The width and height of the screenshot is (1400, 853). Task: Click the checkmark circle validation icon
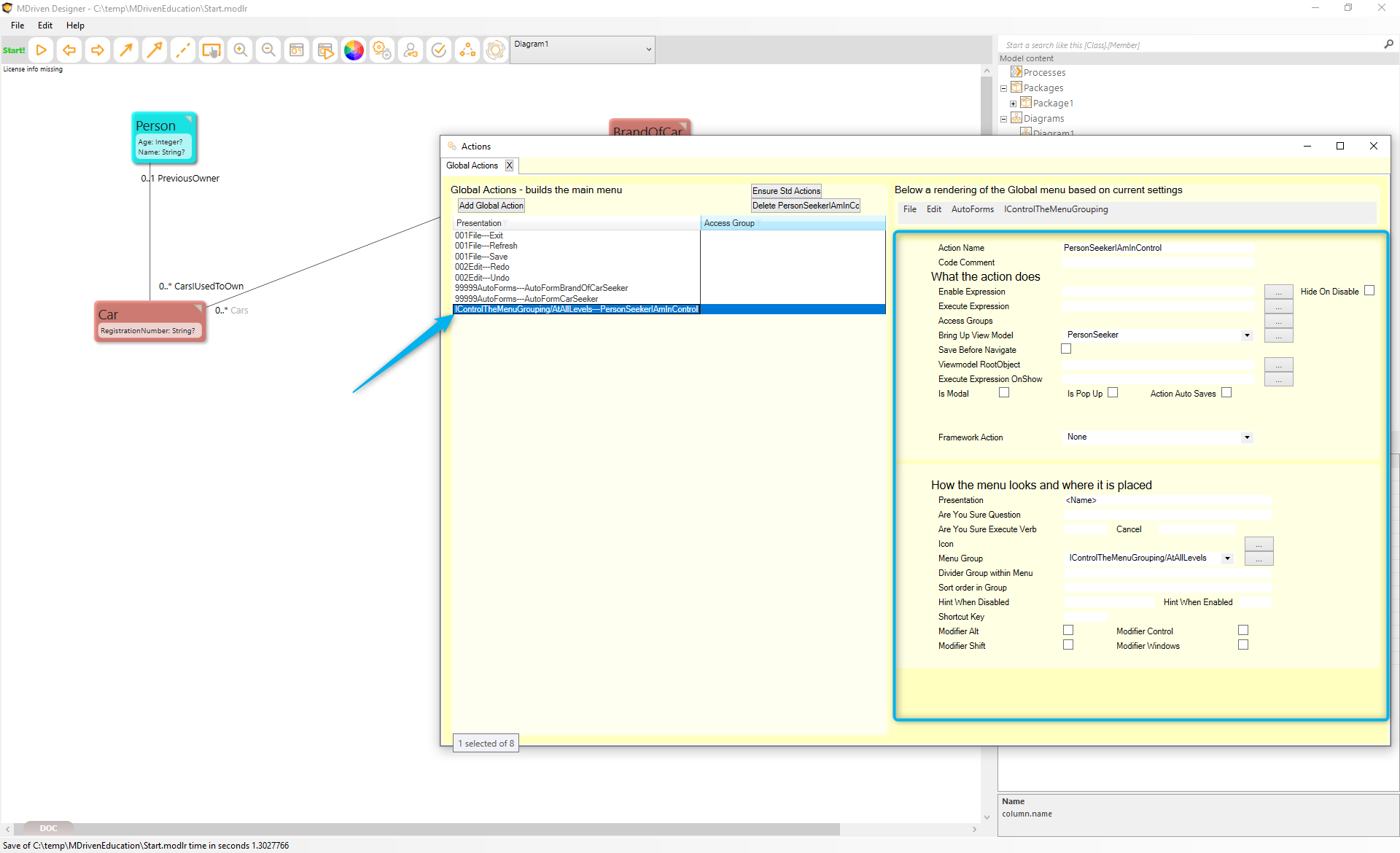click(439, 50)
